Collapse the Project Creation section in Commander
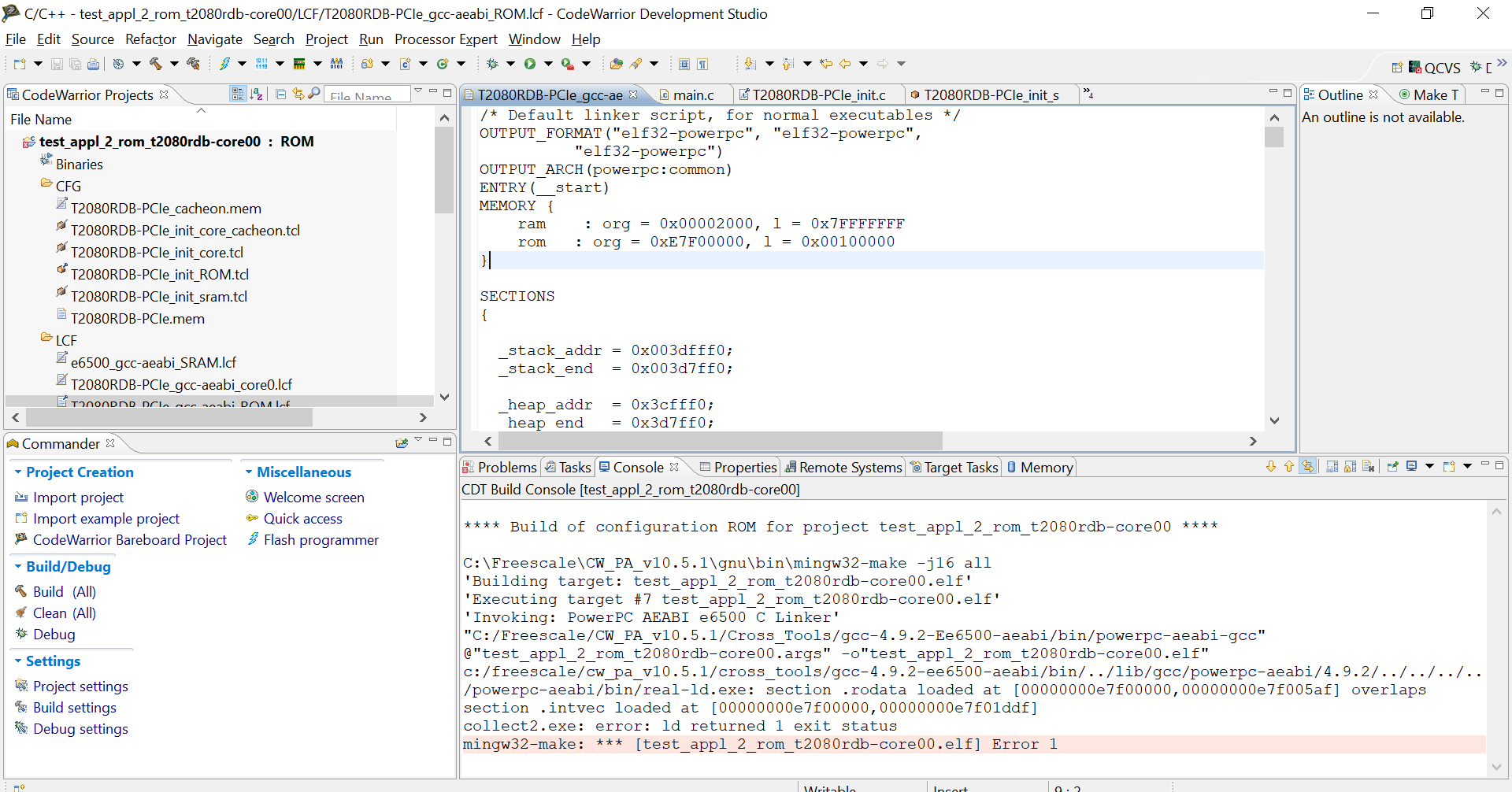 (19, 472)
